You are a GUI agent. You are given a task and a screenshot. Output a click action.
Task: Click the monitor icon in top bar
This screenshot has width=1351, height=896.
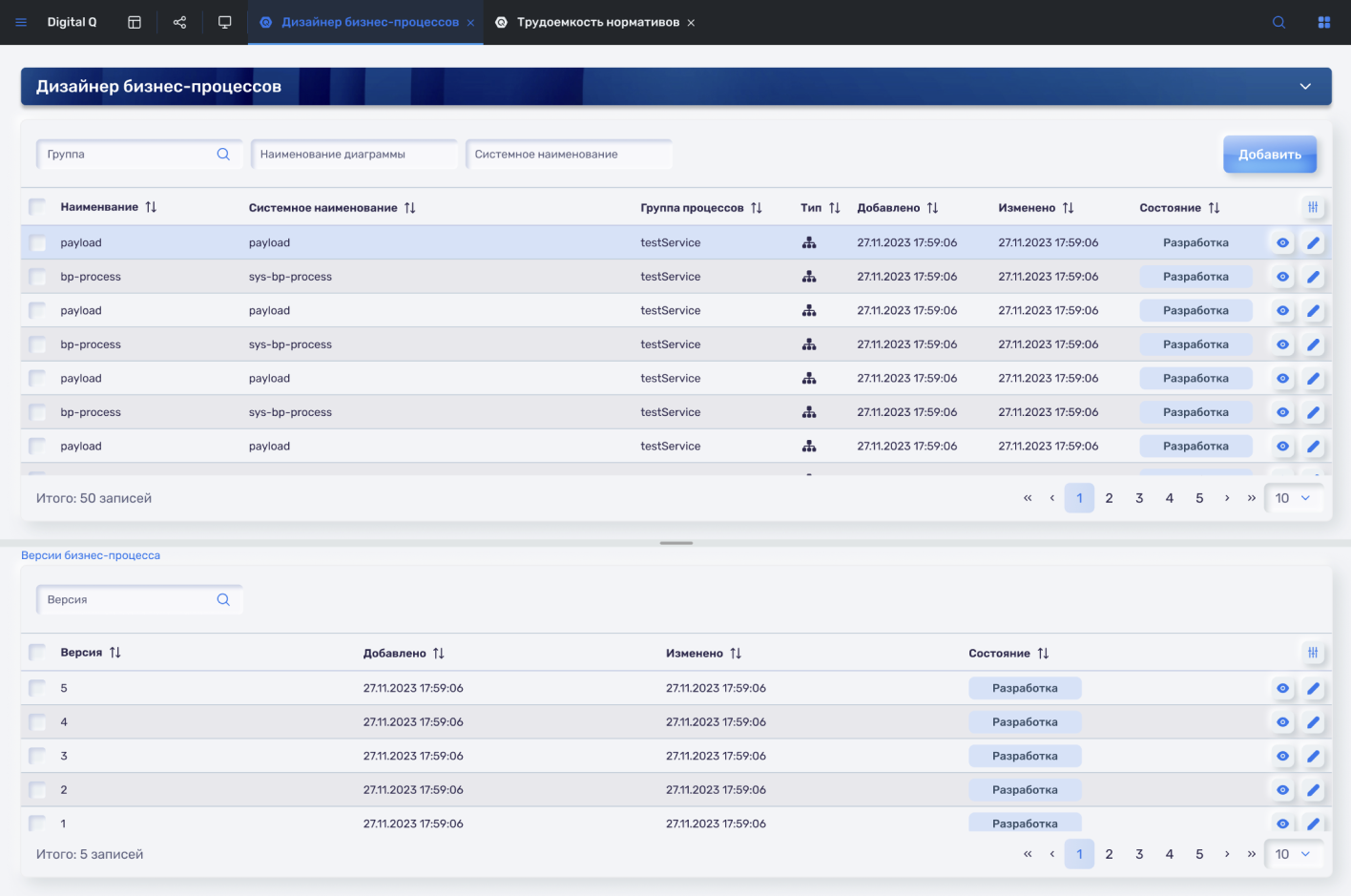(x=225, y=22)
